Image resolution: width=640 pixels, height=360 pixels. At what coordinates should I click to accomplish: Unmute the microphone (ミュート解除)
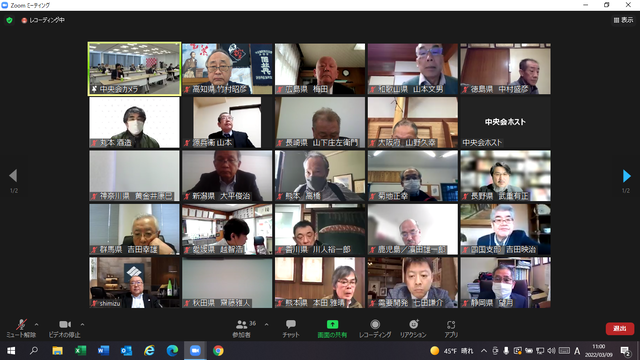click(x=21, y=329)
